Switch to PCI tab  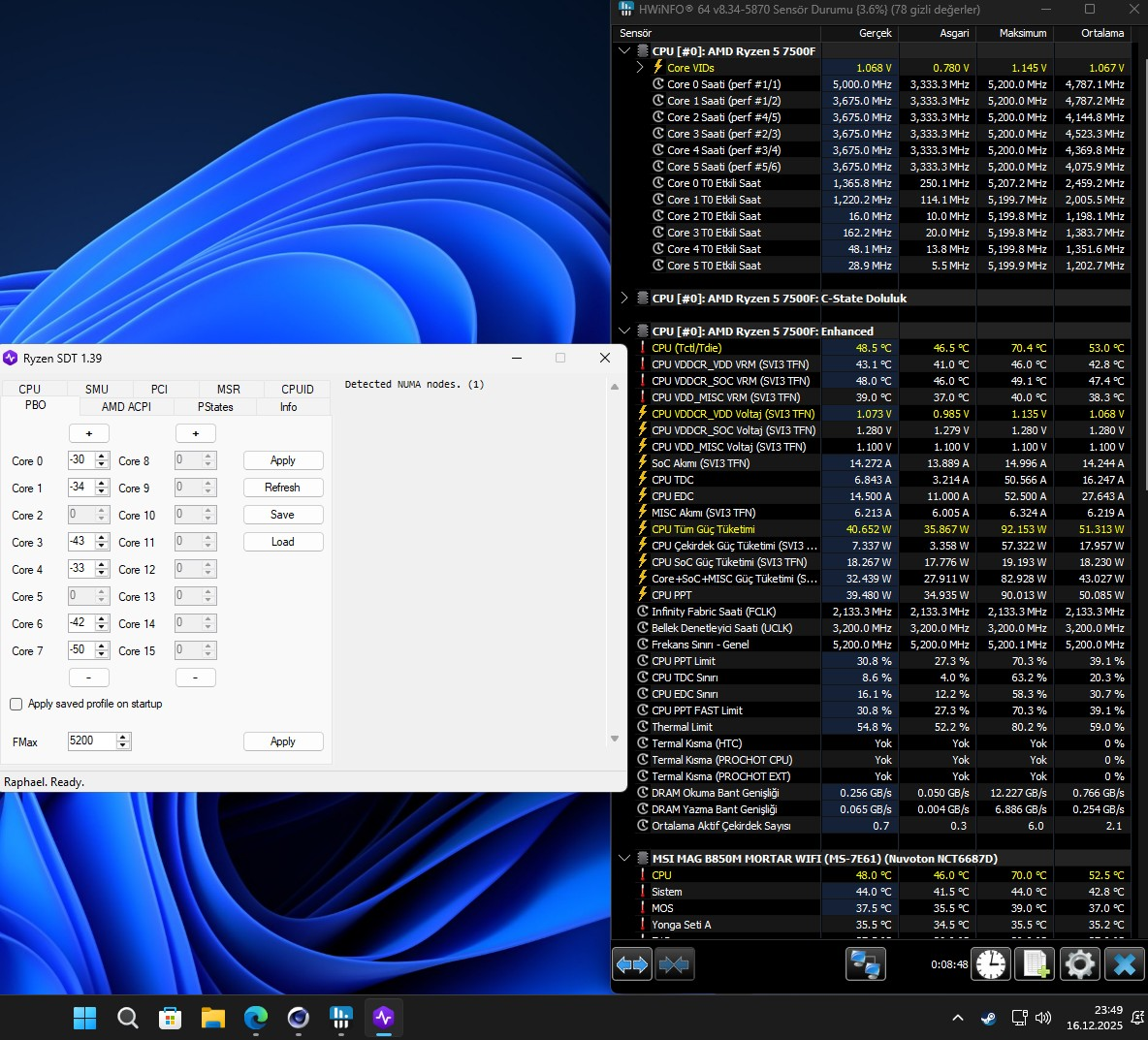point(159,389)
